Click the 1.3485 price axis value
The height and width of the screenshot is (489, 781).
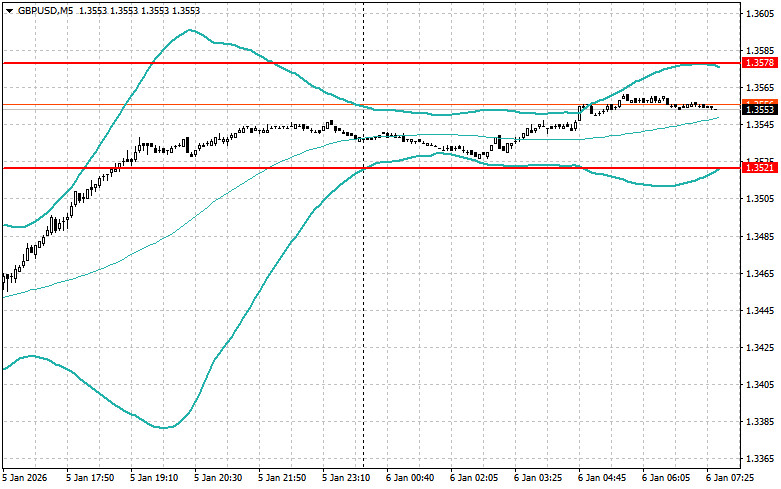(761, 237)
